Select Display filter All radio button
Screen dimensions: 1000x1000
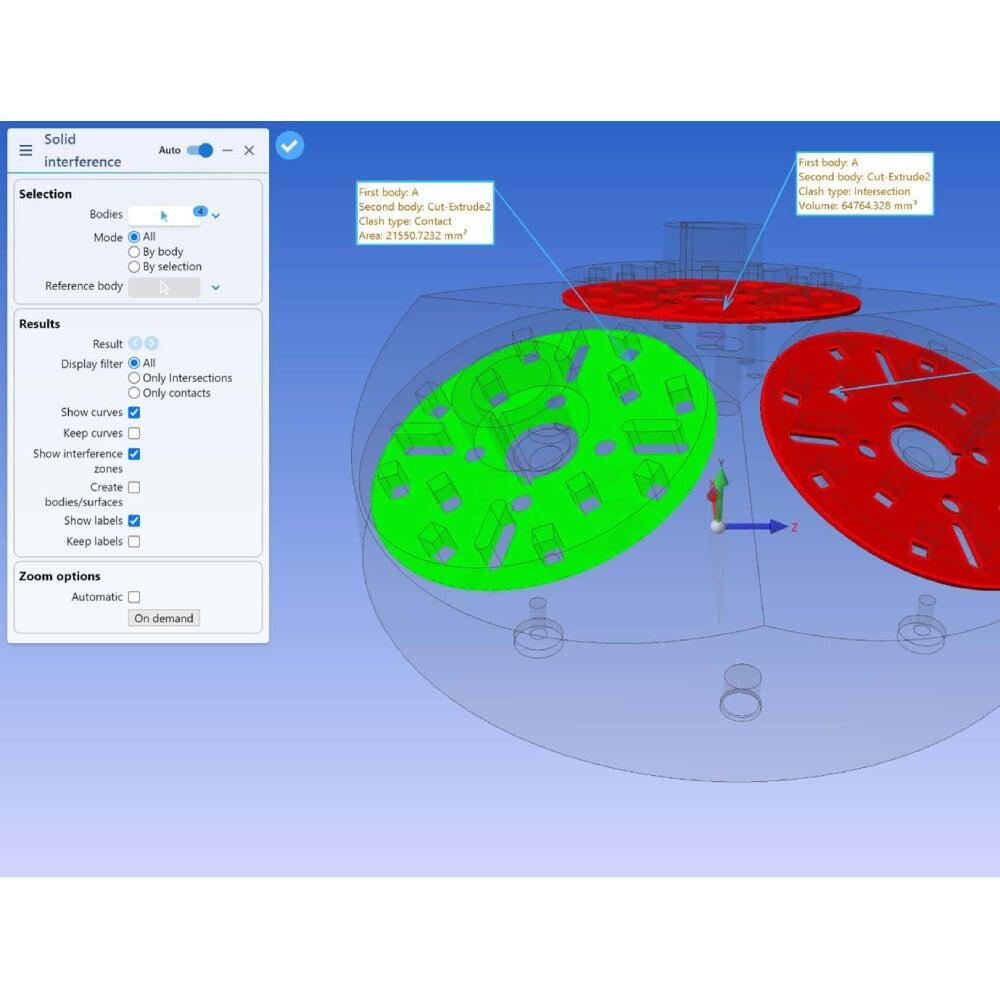tap(134, 363)
